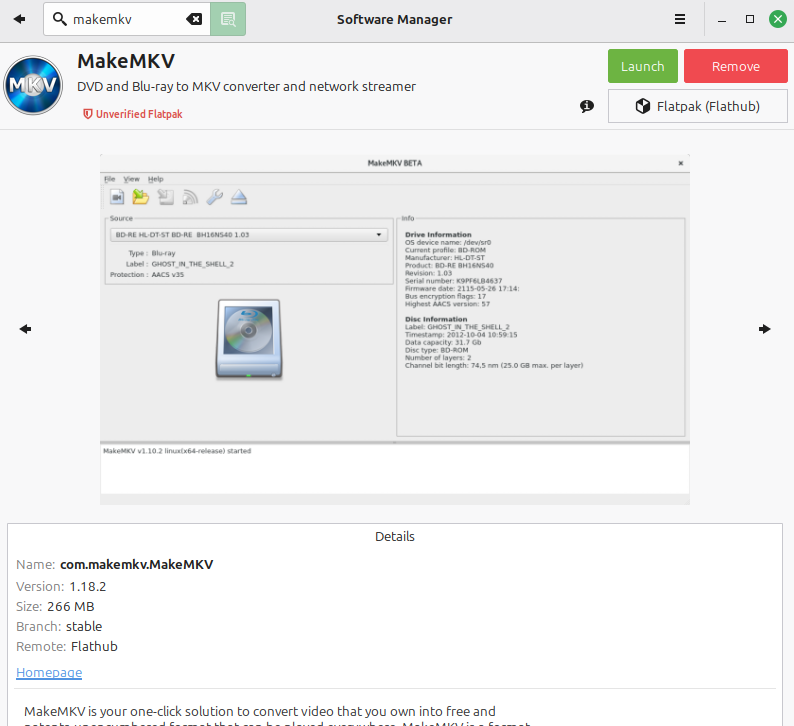Open the Flatpak (Flathub) source dropdown
The width and height of the screenshot is (794, 726).
pos(698,106)
